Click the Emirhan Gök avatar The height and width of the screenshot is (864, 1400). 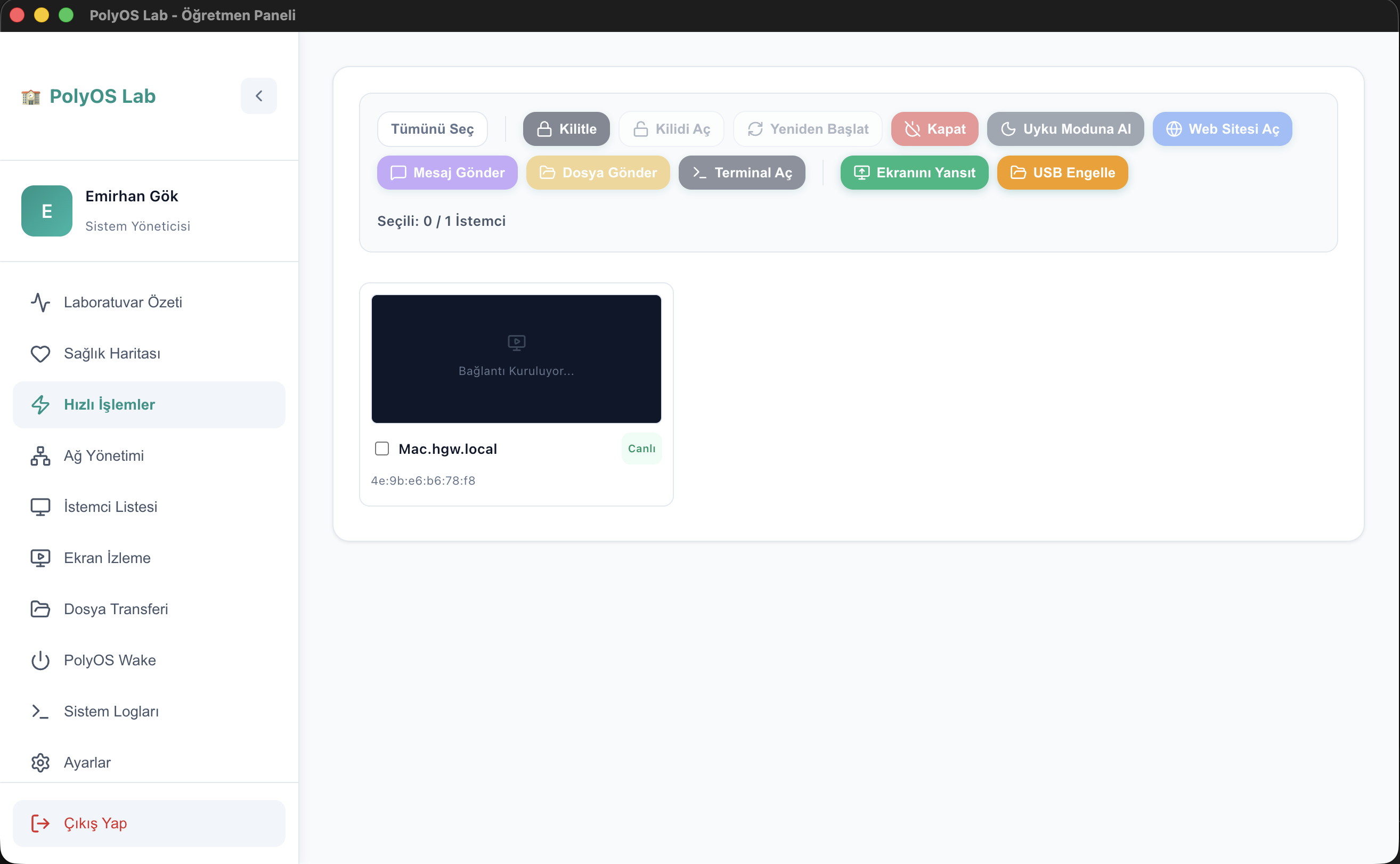tap(47, 211)
